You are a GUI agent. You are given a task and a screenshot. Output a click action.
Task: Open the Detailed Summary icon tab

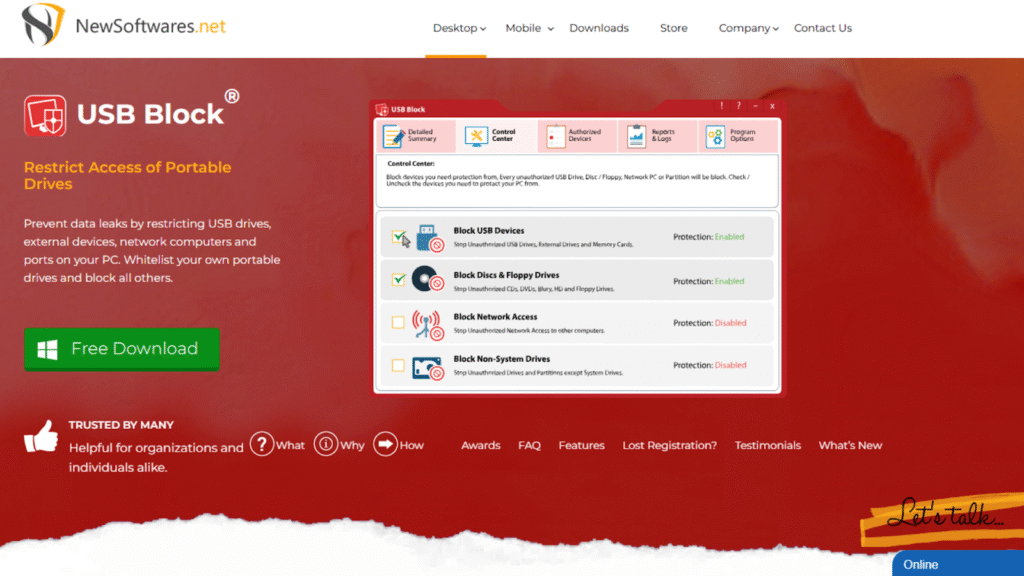394,136
